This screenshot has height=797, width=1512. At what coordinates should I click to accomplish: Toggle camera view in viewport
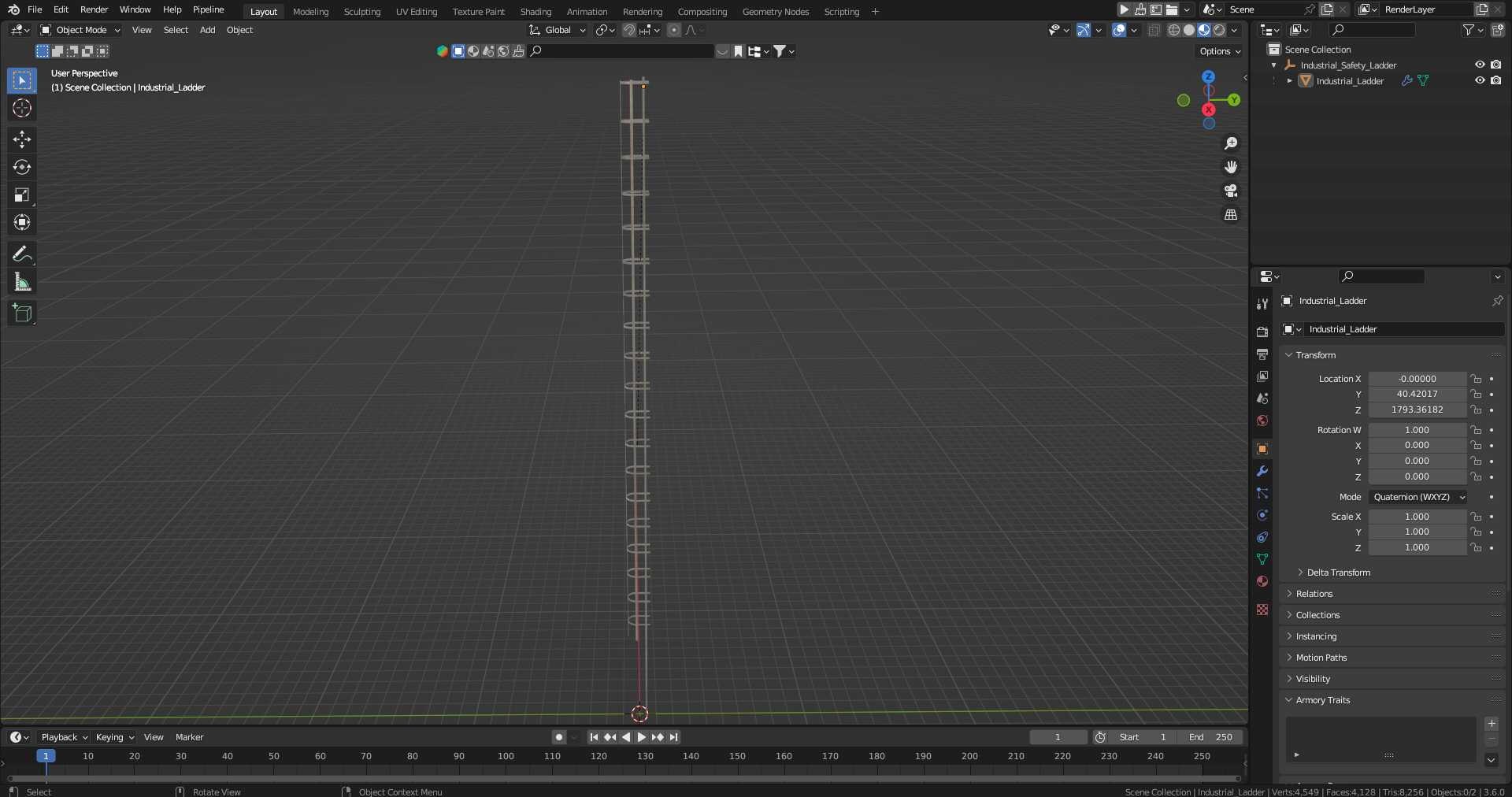(1231, 191)
